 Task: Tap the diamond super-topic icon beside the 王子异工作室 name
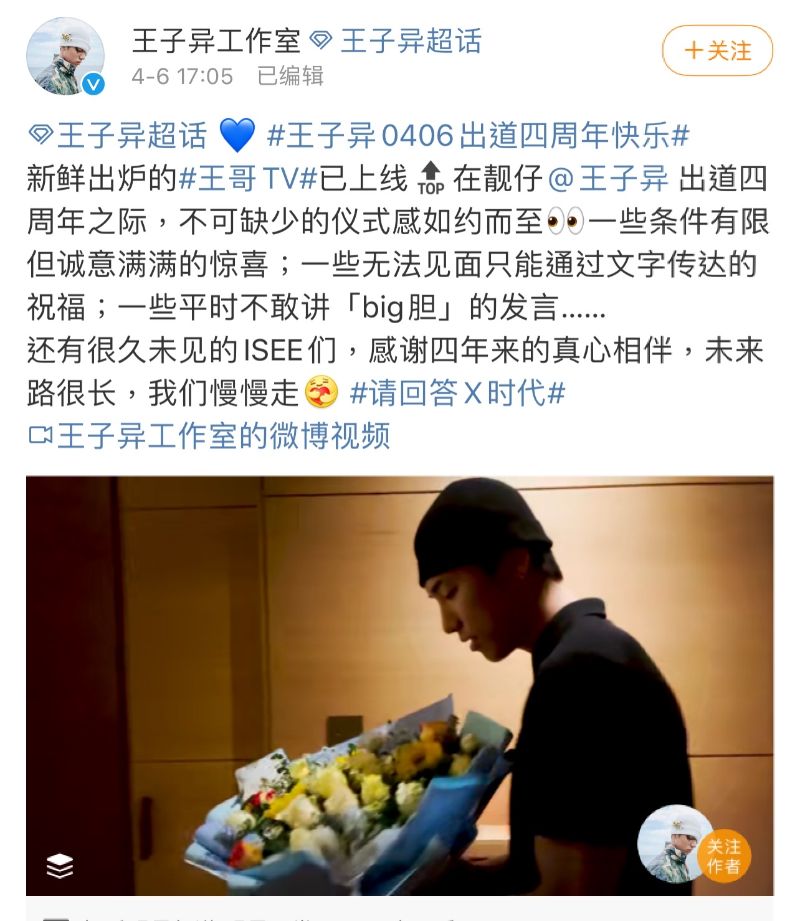pos(321,41)
